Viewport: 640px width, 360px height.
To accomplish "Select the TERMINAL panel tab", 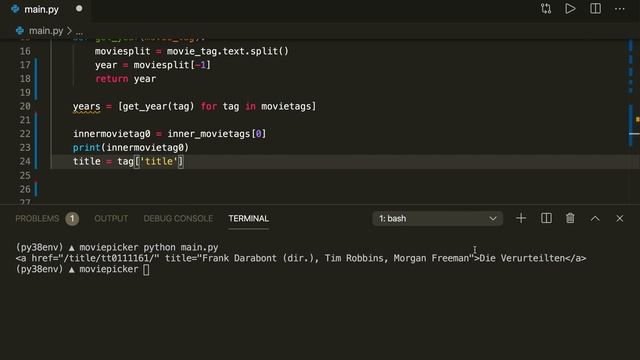I will (249, 218).
